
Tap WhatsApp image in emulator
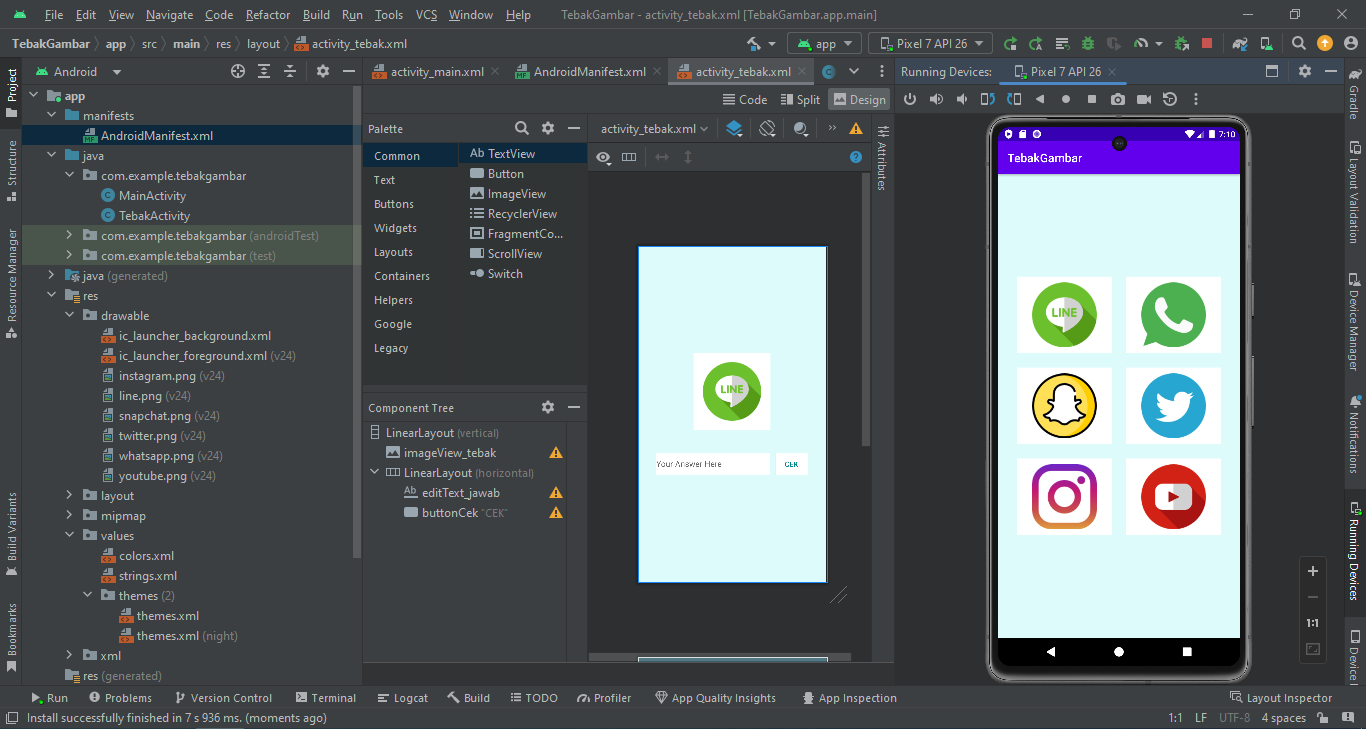(x=1173, y=315)
